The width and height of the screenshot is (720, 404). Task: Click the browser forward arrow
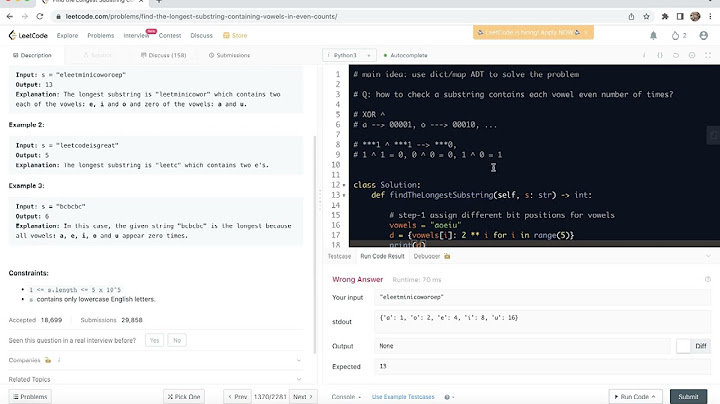25,17
